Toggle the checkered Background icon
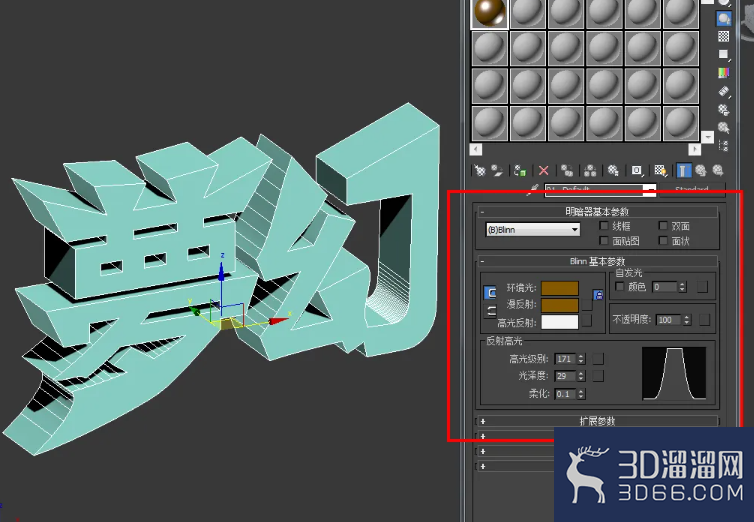This screenshot has width=754, height=522. click(724, 37)
